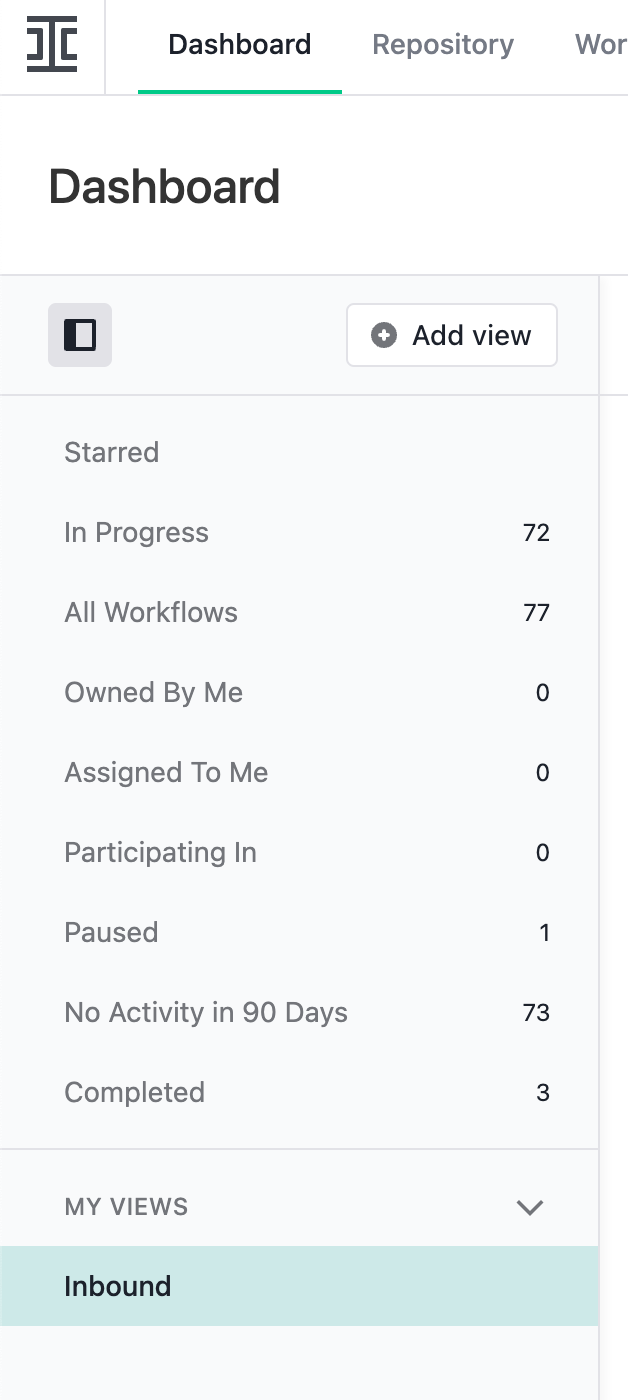628x1400 pixels.
Task: Click the Dashboard page heading
Action: point(165,186)
